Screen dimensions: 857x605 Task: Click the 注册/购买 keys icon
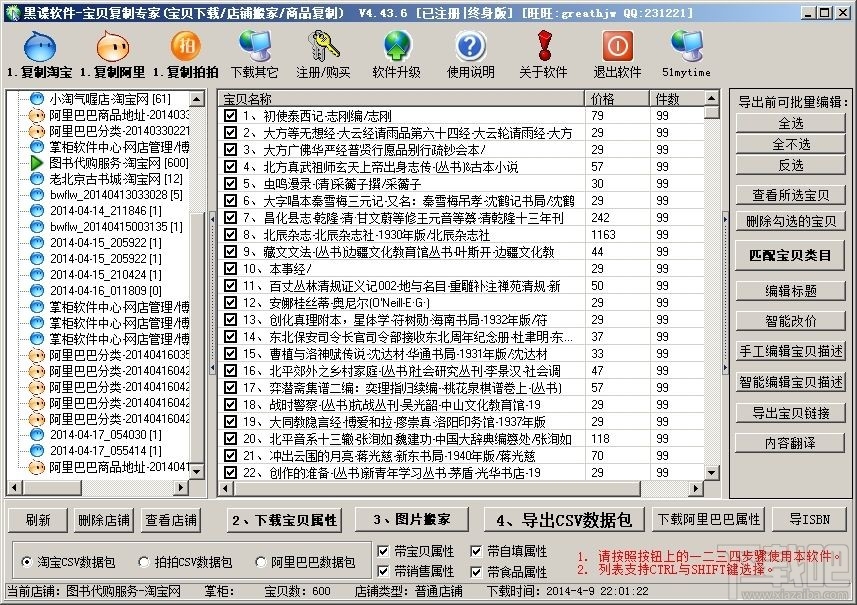(324, 46)
